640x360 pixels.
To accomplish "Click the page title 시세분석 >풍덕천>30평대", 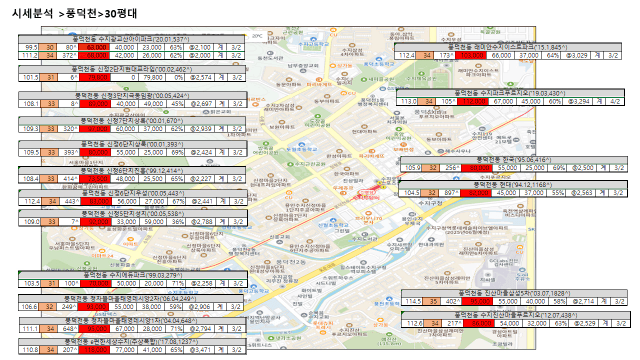I will click(x=74, y=13).
